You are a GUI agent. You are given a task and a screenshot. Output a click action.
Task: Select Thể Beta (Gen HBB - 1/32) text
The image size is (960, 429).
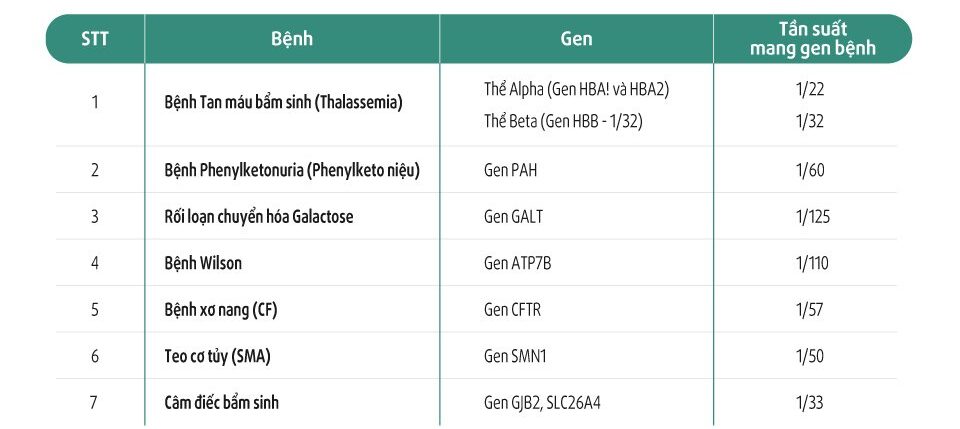563,121
